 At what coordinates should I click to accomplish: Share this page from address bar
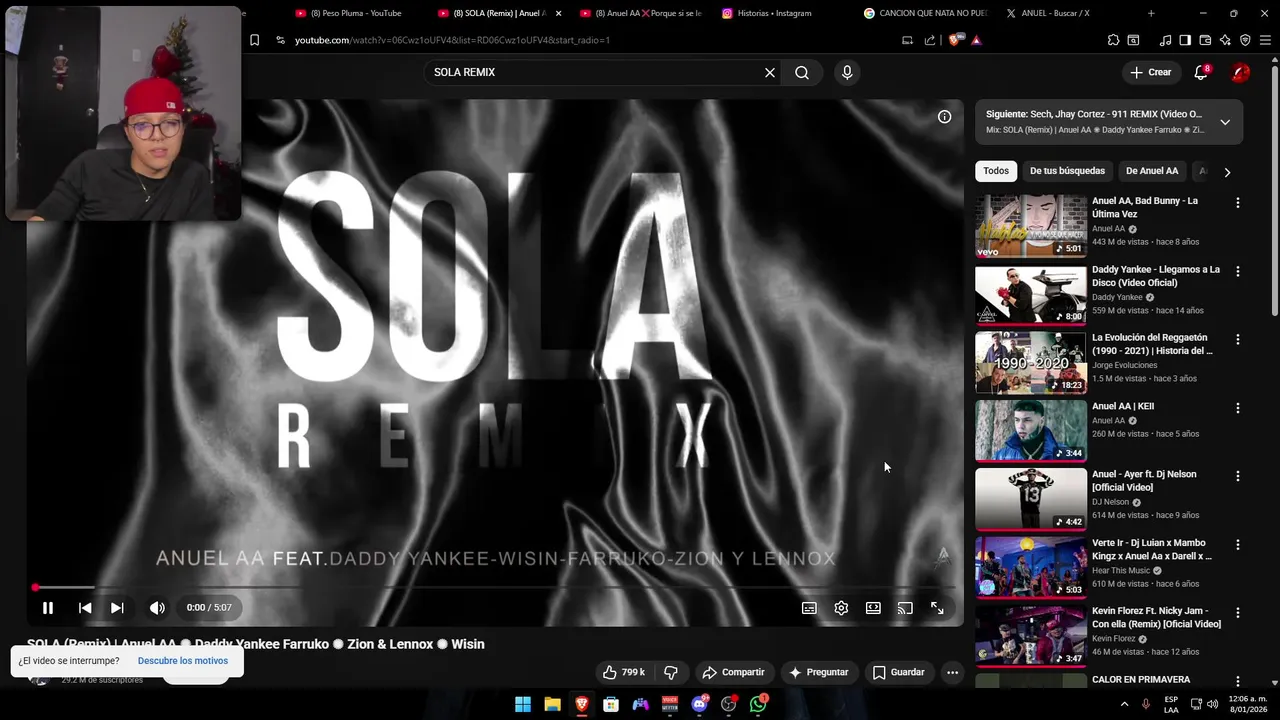(x=930, y=40)
